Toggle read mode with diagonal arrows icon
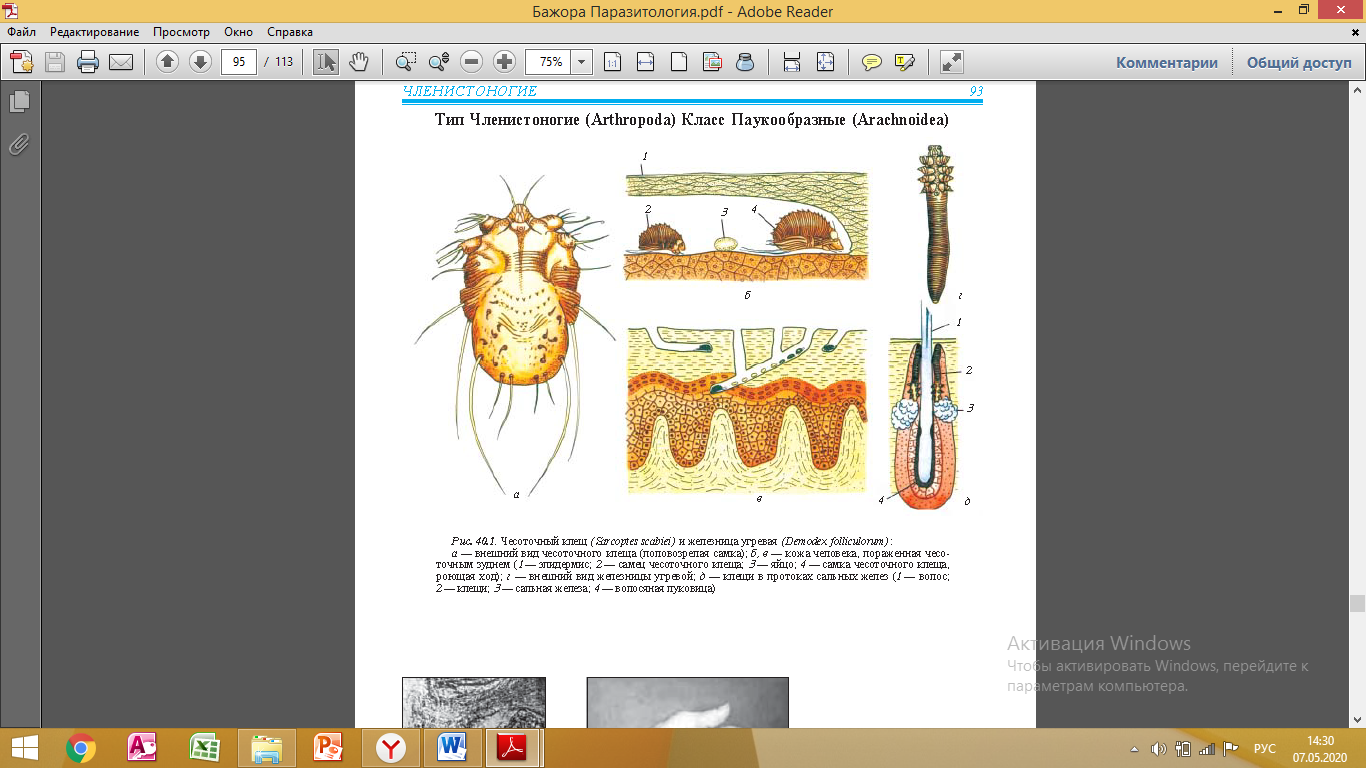Image resolution: width=1366 pixels, height=768 pixels. point(951,62)
